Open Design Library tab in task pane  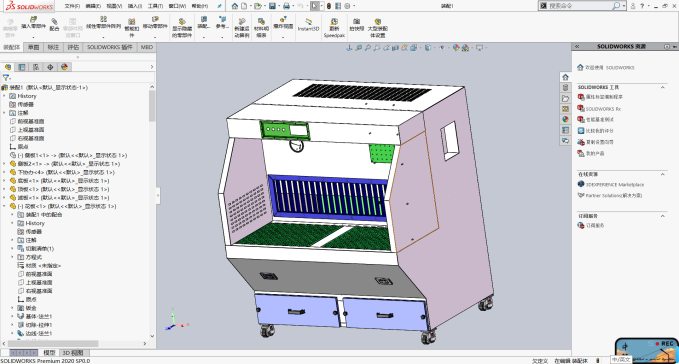[x=565, y=88]
